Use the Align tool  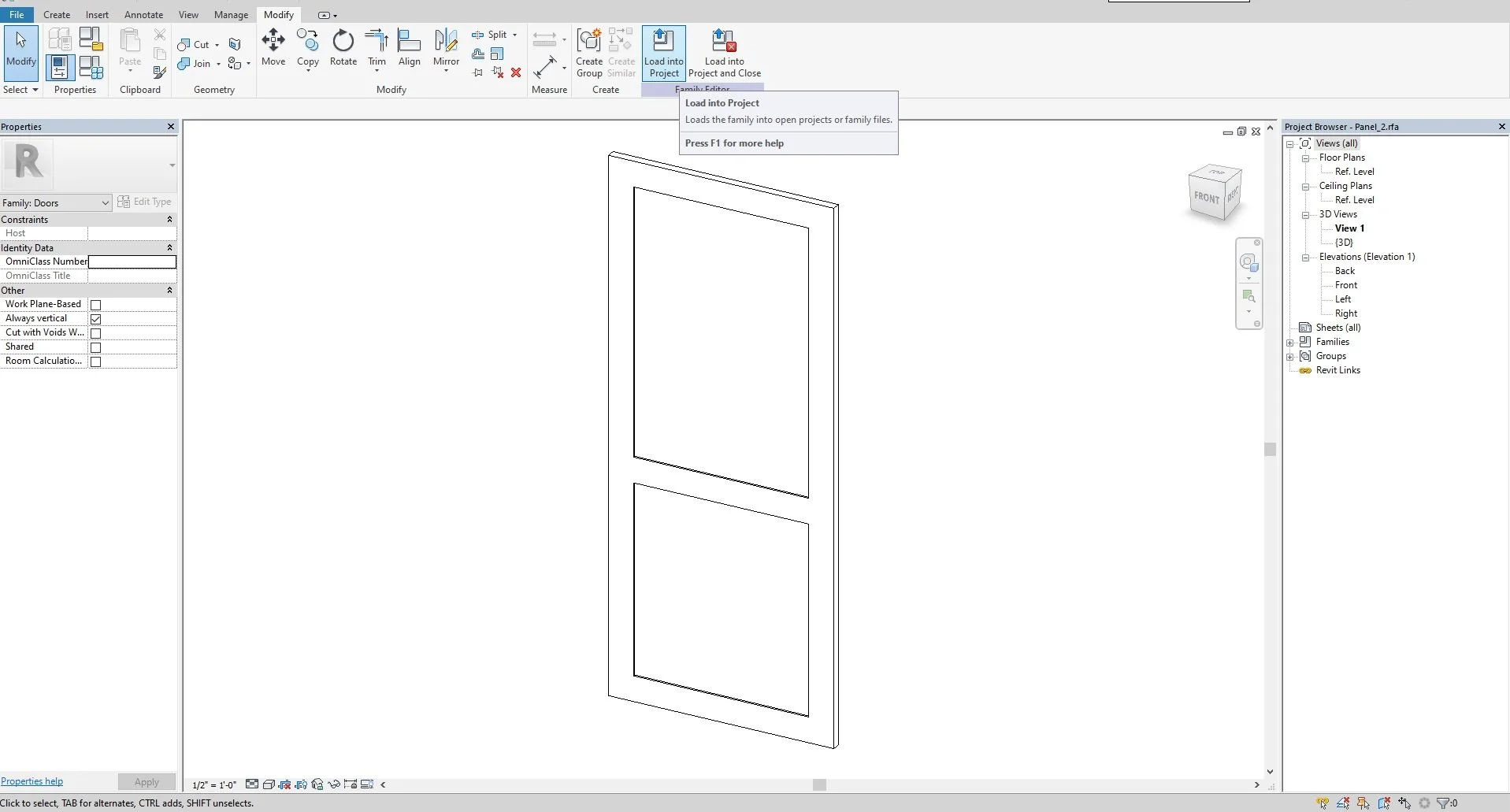coord(410,47)
